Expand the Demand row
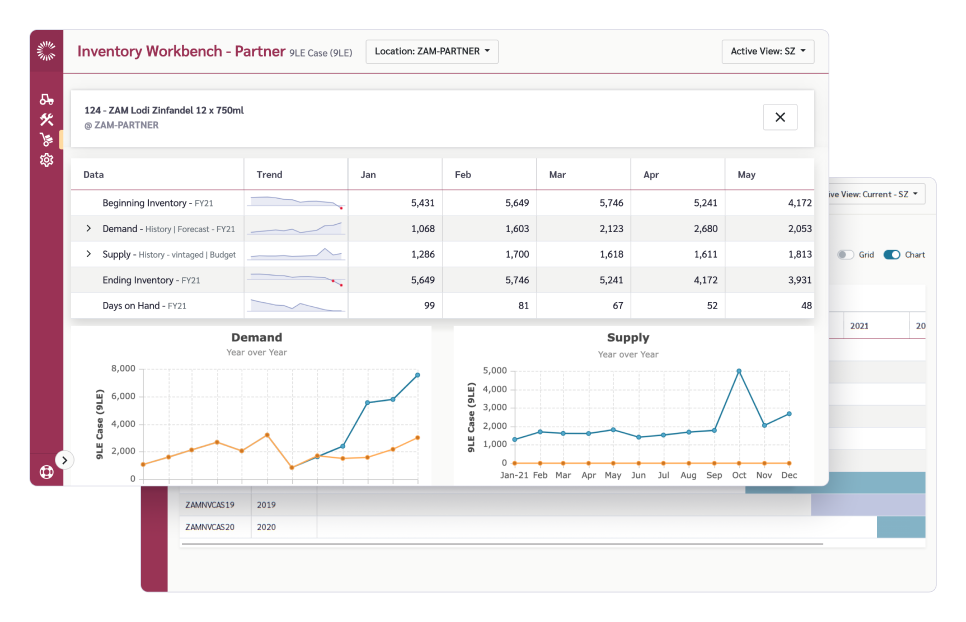 [x=89, y=229]
